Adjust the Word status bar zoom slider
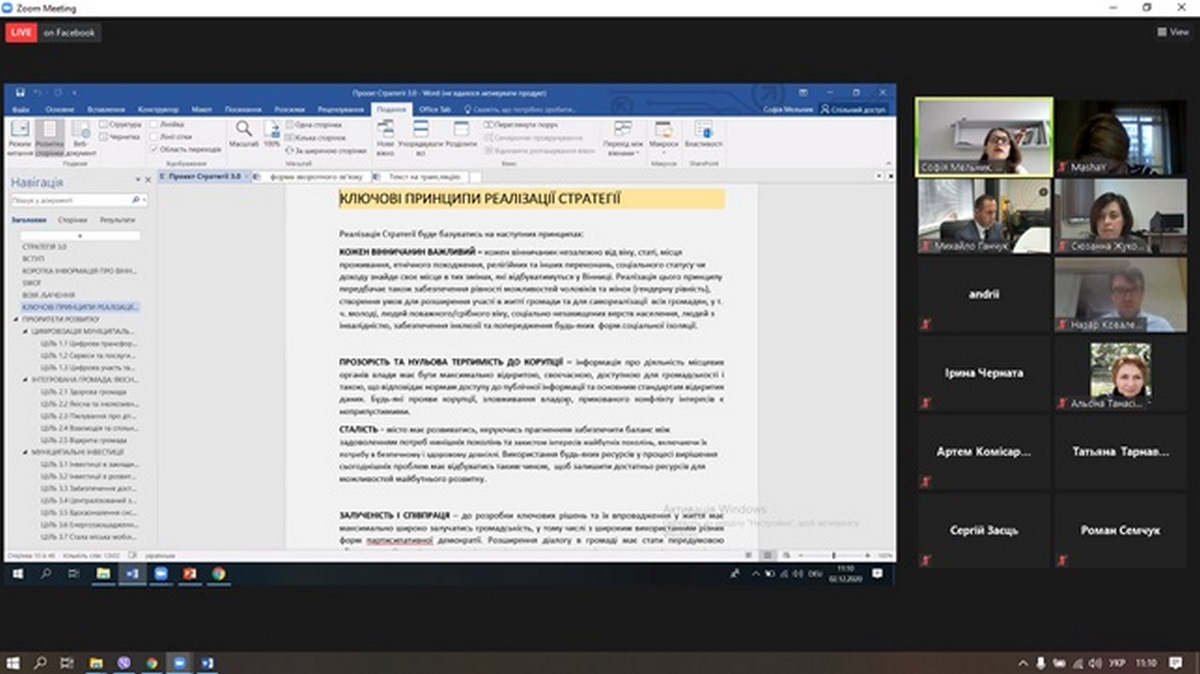The image size is (1200, 674). [833, 555]
